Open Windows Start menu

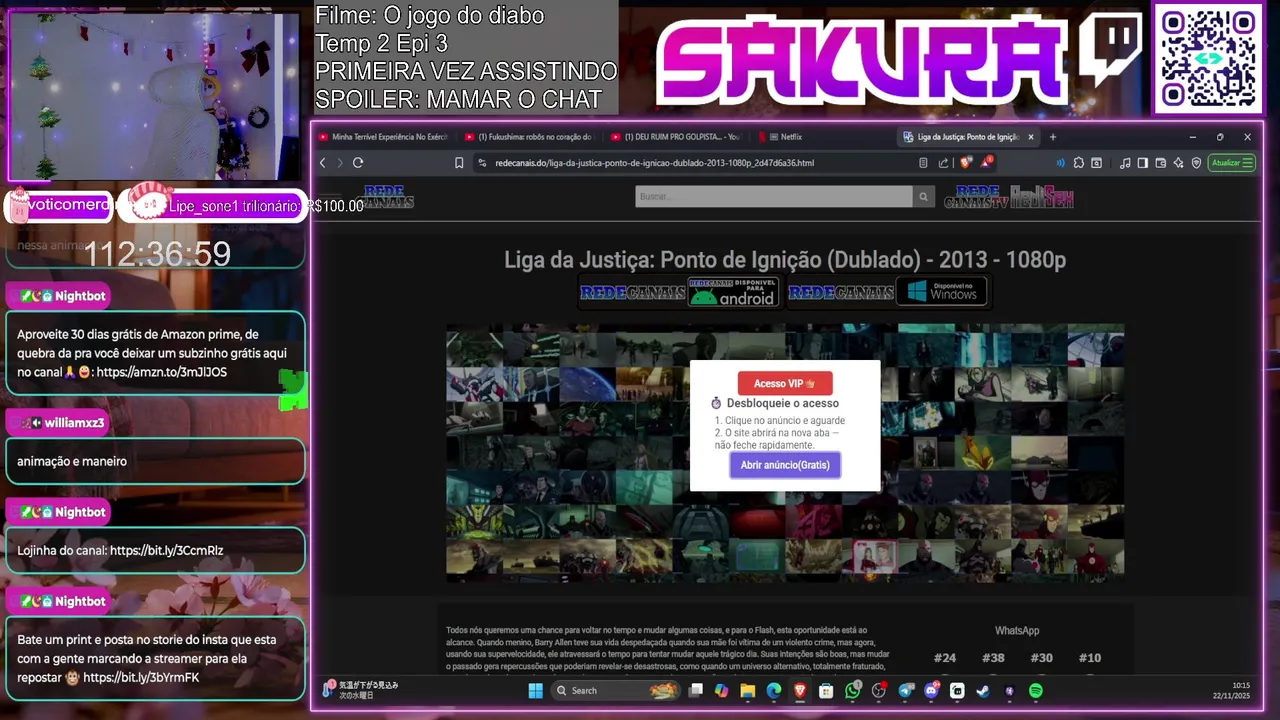(x=535, y=691)
